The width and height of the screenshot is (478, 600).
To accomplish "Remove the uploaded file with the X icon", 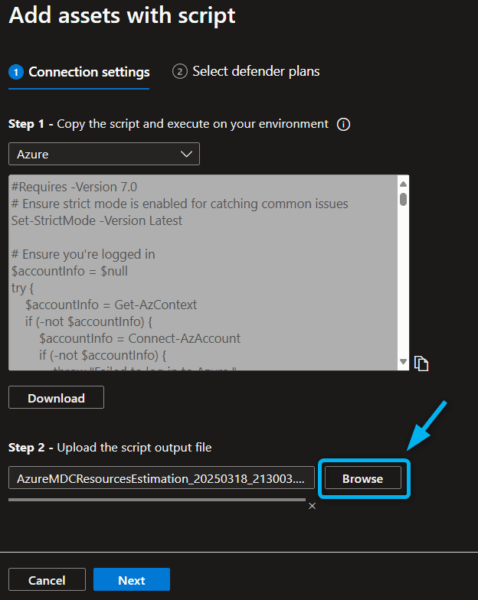I will [x=312, y=506].
